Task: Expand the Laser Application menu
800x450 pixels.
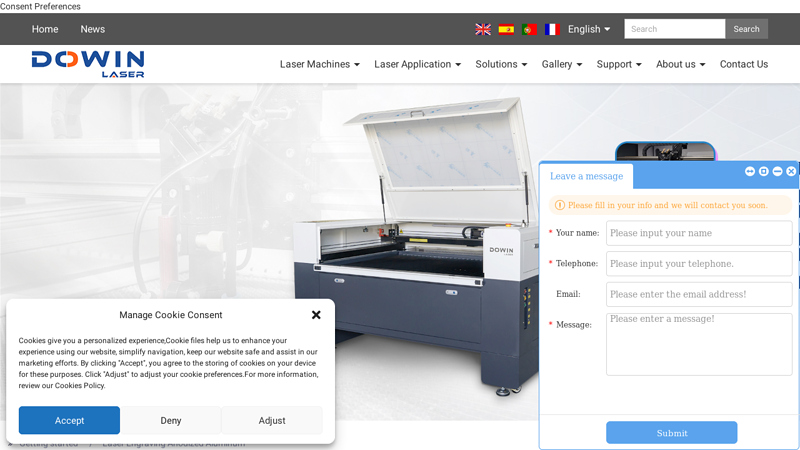Action: click(x=417, y=64)
